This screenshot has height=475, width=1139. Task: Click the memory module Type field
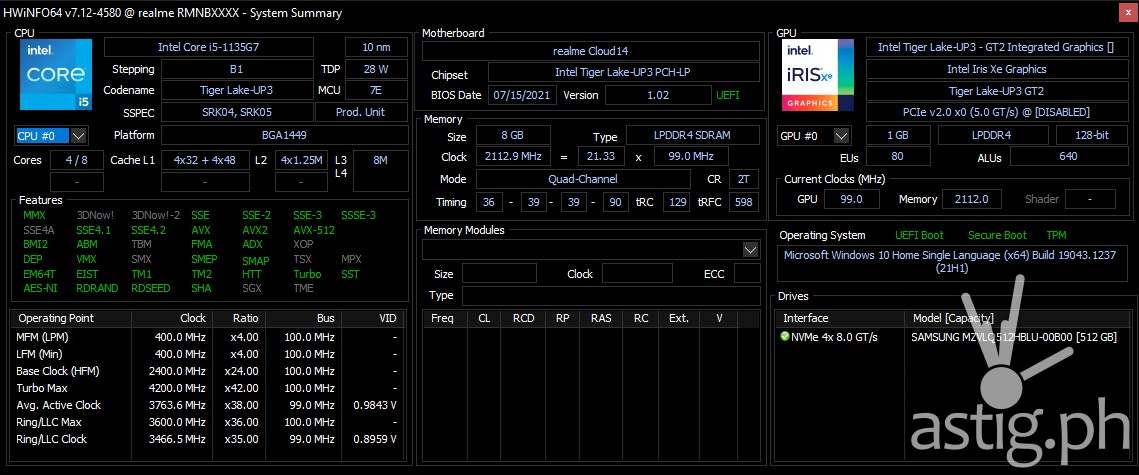point(611,296)
